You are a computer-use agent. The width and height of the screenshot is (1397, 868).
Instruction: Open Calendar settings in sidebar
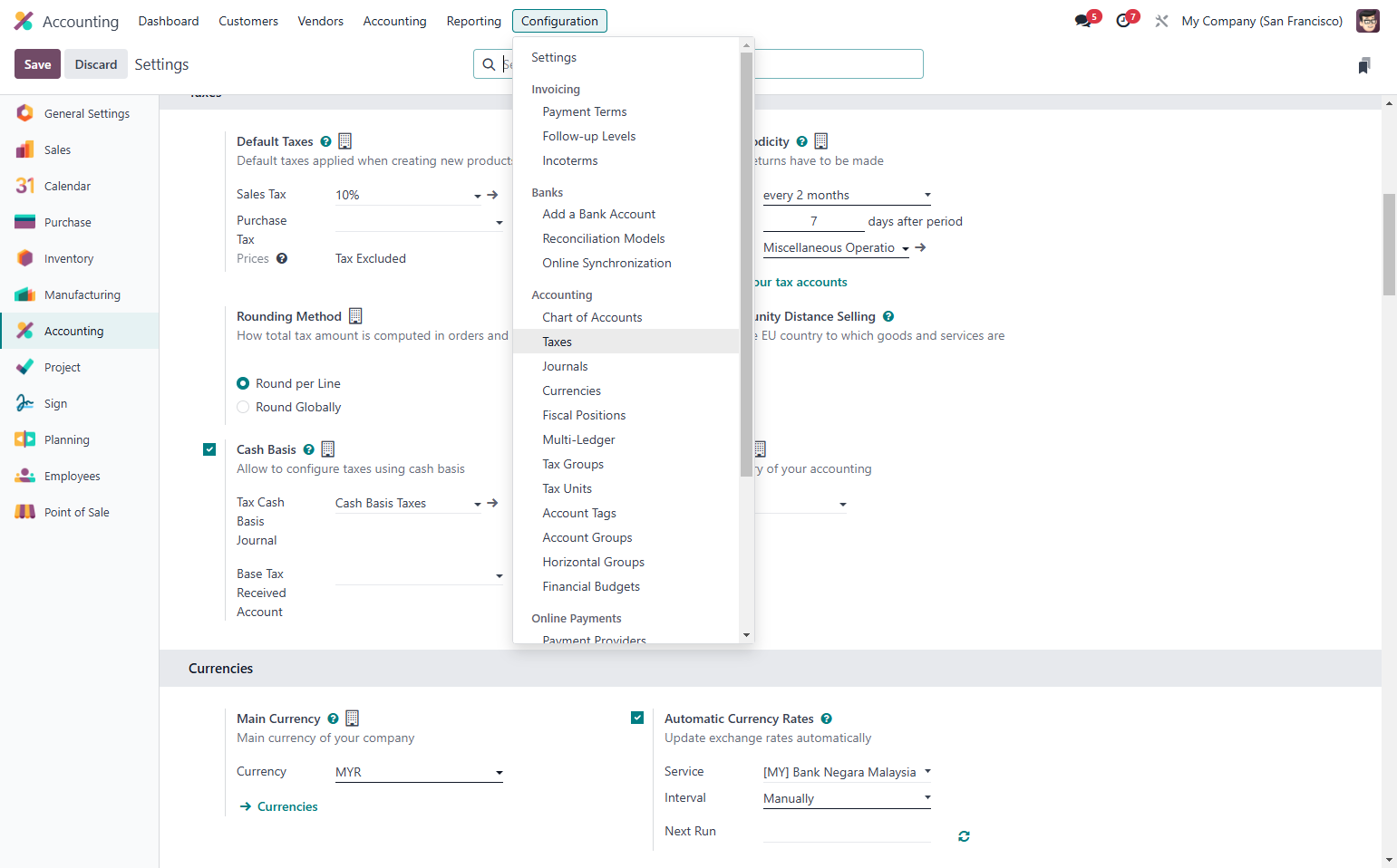80,186
